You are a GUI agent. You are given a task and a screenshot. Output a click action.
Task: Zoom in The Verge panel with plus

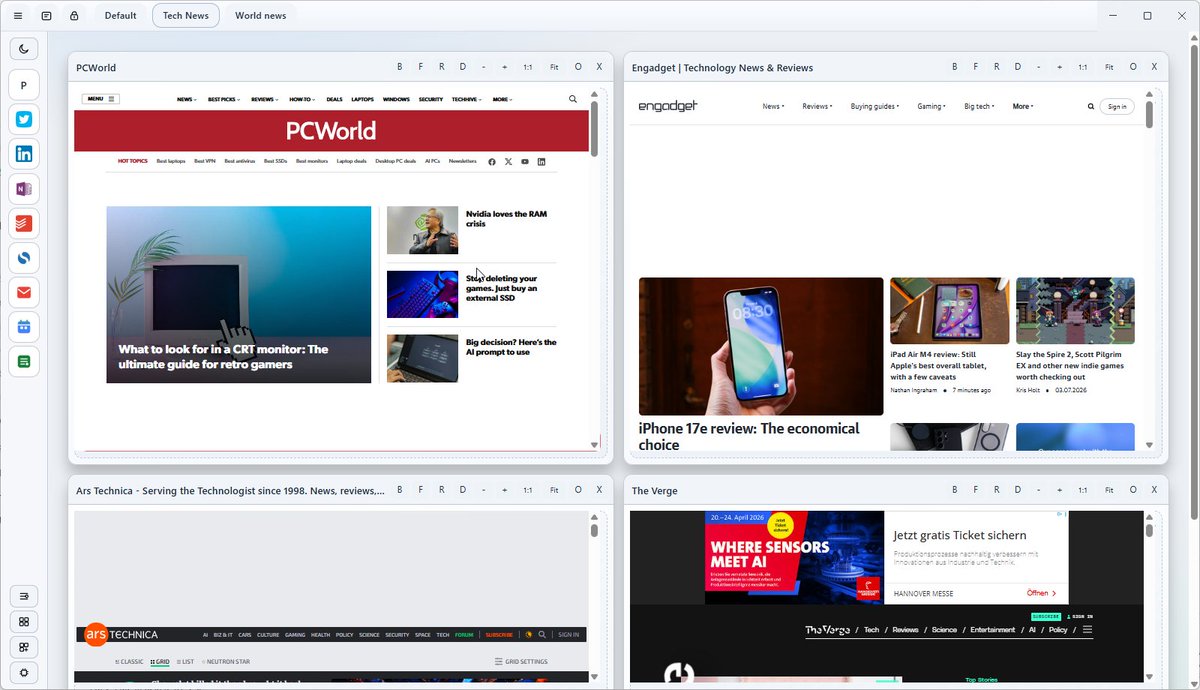pos(1060,490)
